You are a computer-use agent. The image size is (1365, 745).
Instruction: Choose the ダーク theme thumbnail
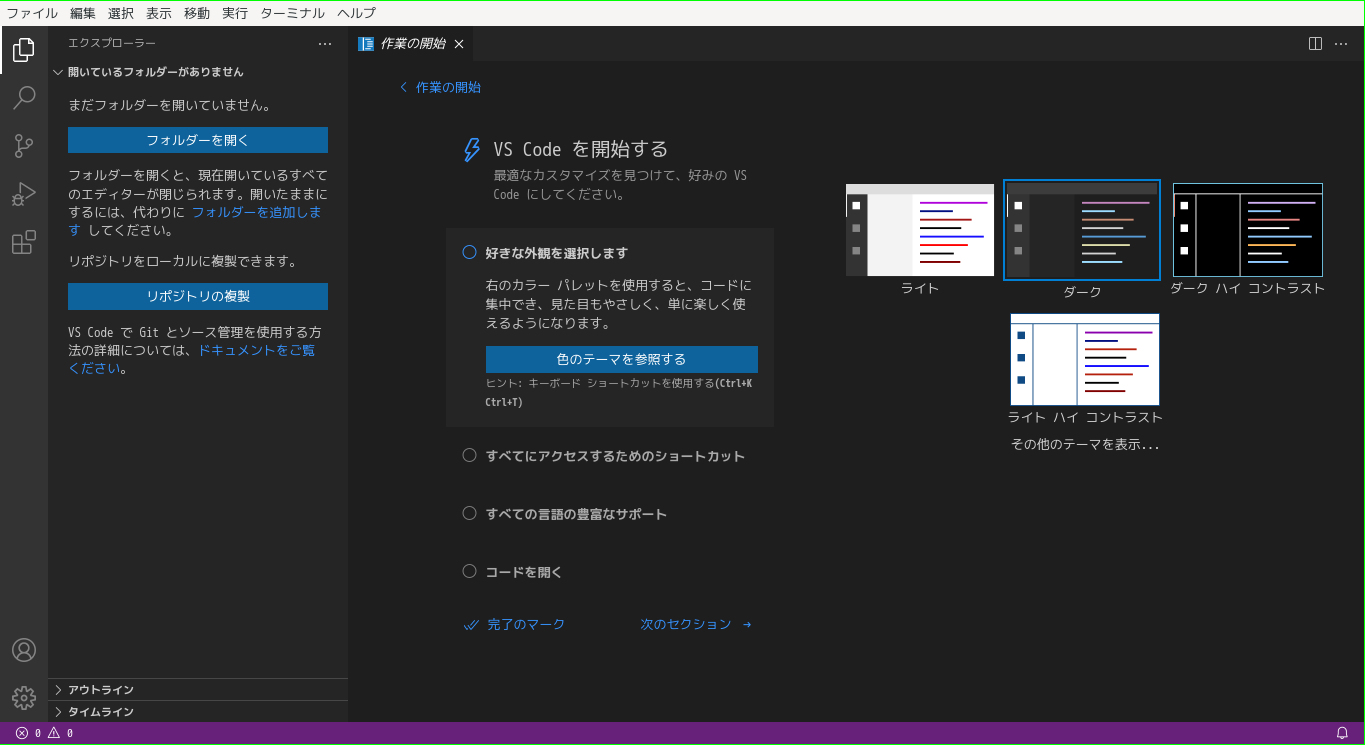click(1082, 230)
